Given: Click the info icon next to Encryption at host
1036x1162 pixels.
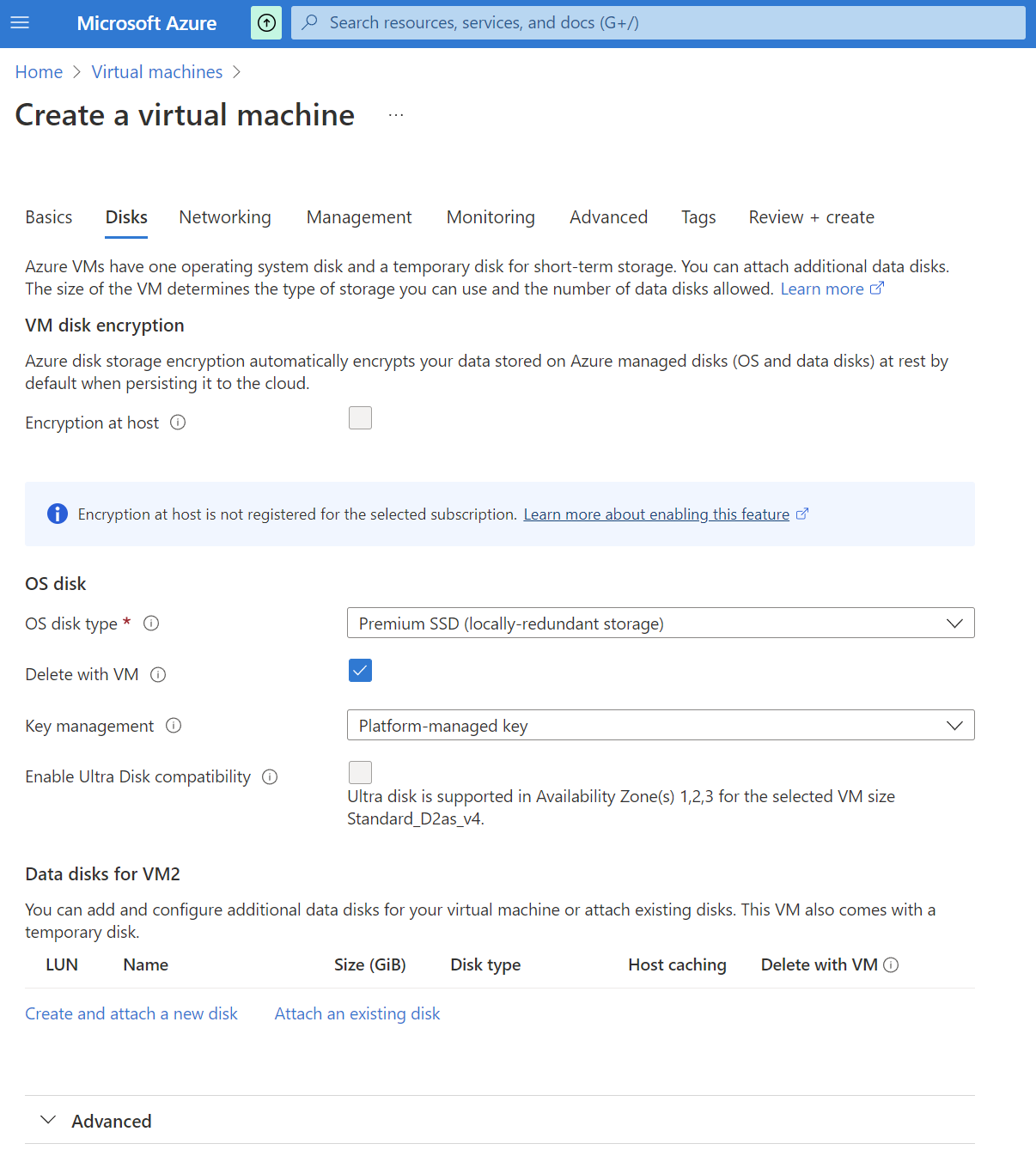Looking at the screenshot, I should [x=178, y=422].
